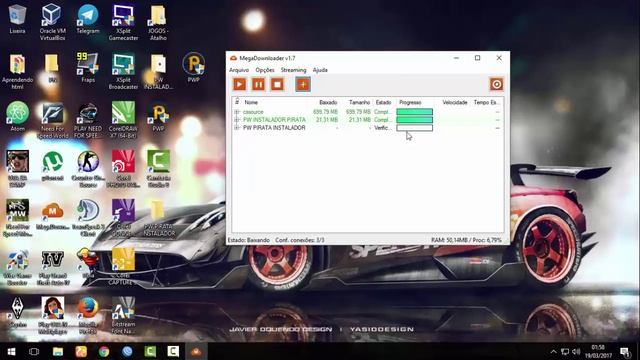Open the Ajuda menu
Screen dimensions: 640x360
coord(320,70)
